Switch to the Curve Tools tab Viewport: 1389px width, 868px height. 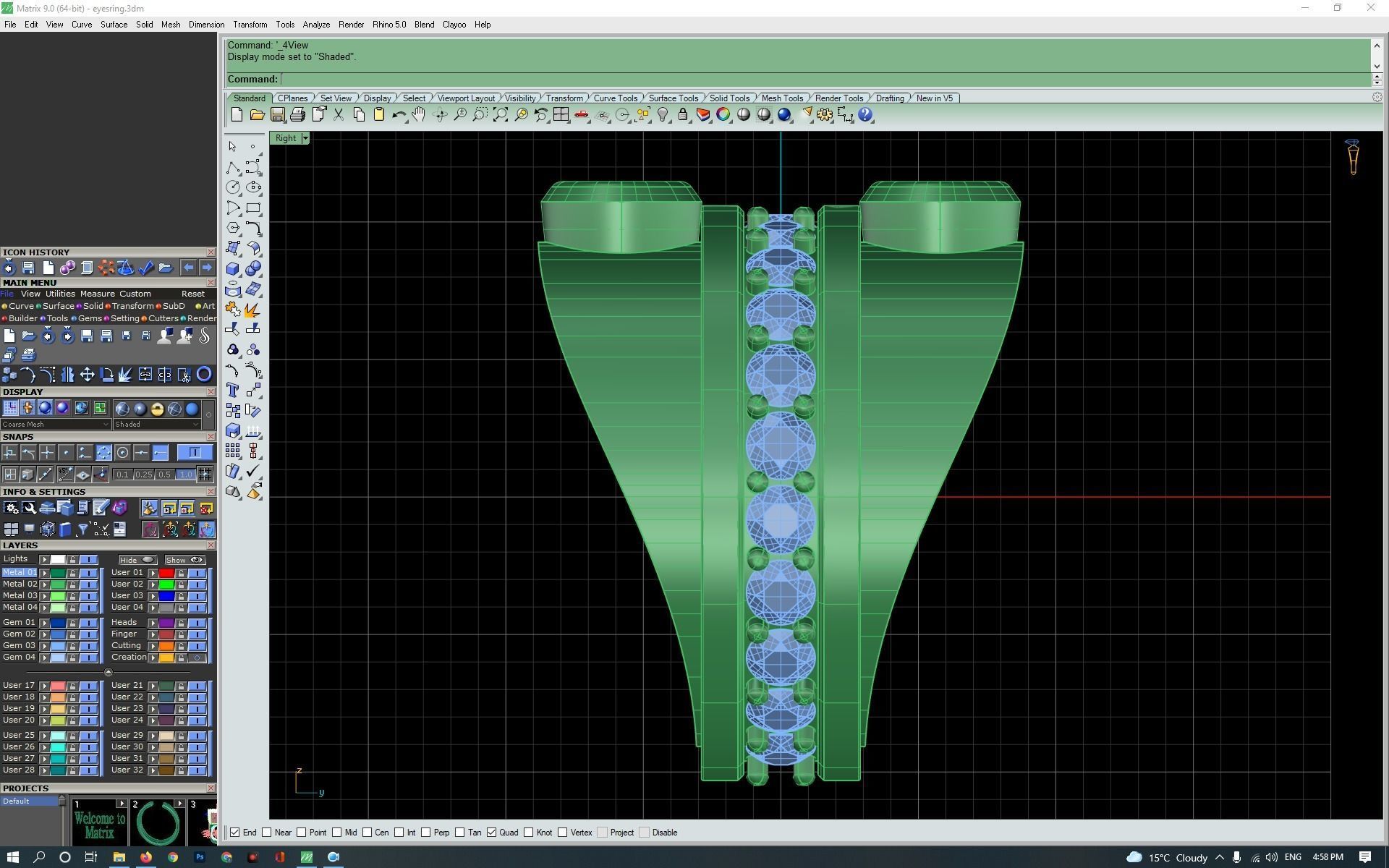point(615,98)
